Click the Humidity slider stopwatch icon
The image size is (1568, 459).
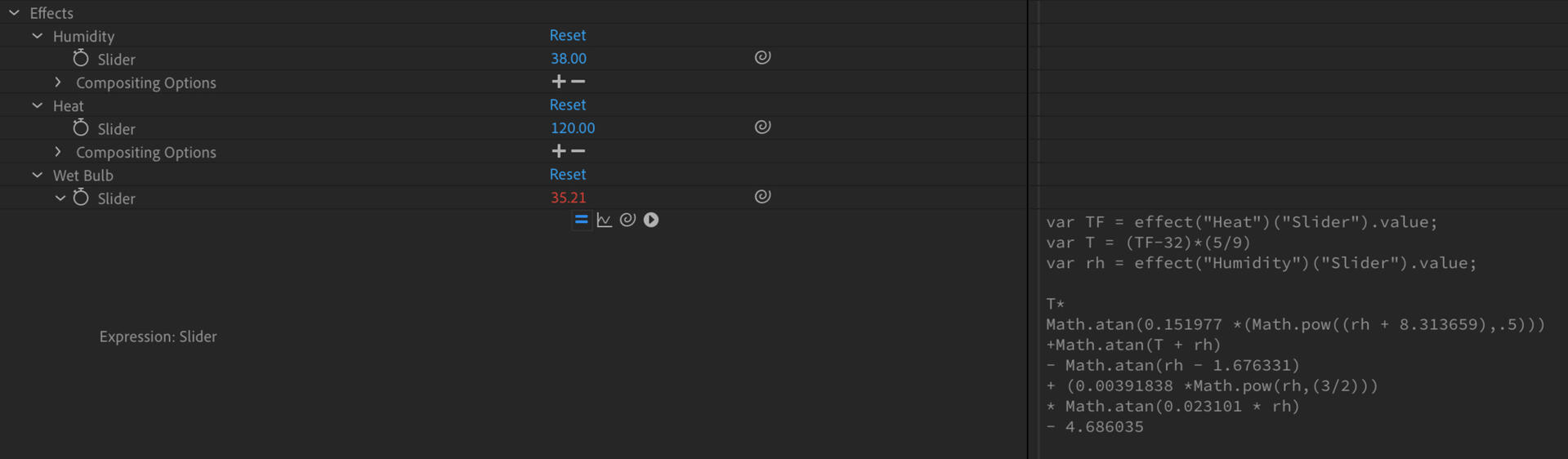pyautogui.click(x=80, y=59)
